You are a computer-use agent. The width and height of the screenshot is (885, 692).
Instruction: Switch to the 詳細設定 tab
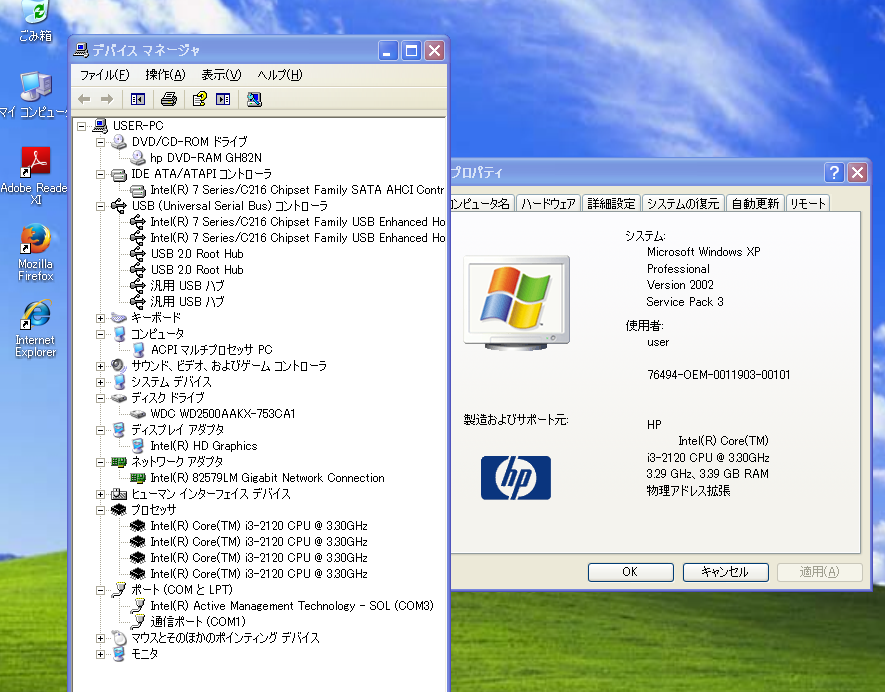pyautogui.click(x=611, y=203)
